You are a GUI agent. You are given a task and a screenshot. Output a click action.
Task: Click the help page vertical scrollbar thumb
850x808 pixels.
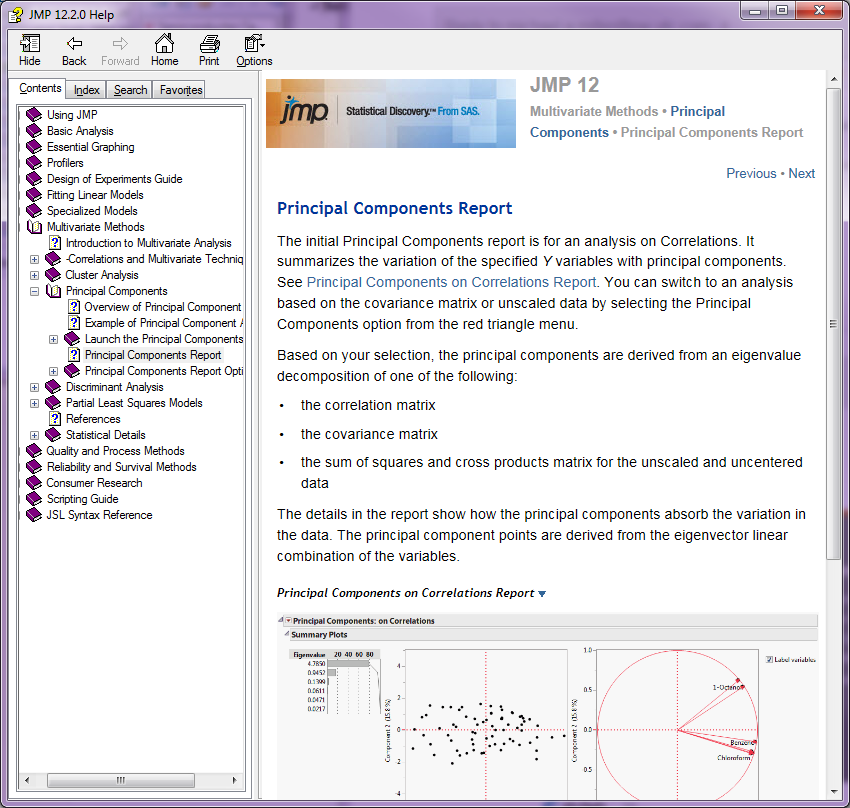(833, 324)
